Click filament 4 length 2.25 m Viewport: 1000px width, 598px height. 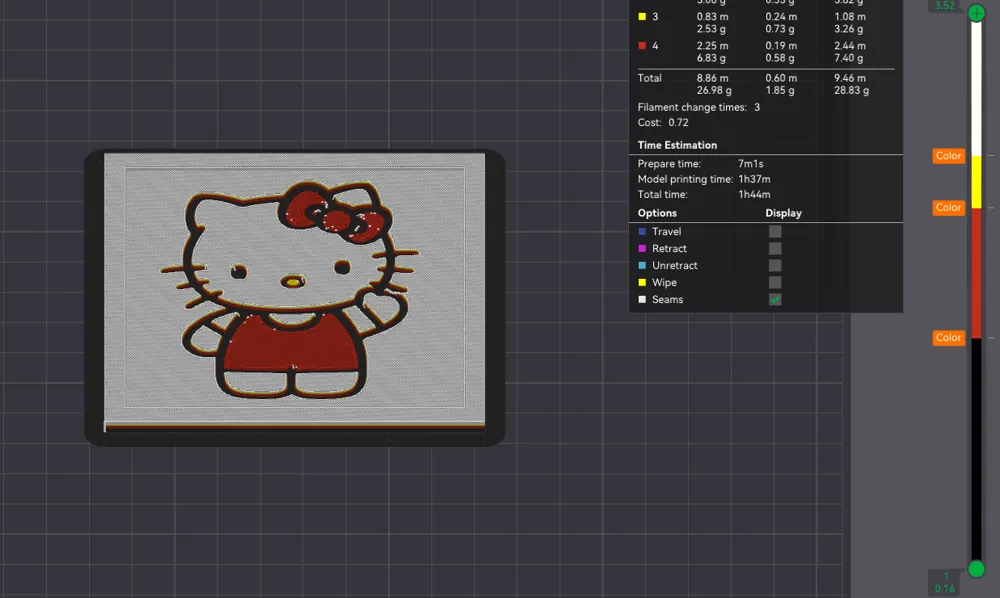point(712,46)
